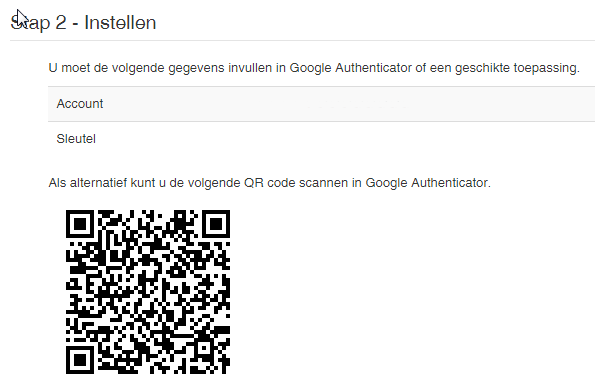Click the word "geschikte" in the first sentence
This screenshot has height=390, width=595.
(x=482, y=68)
